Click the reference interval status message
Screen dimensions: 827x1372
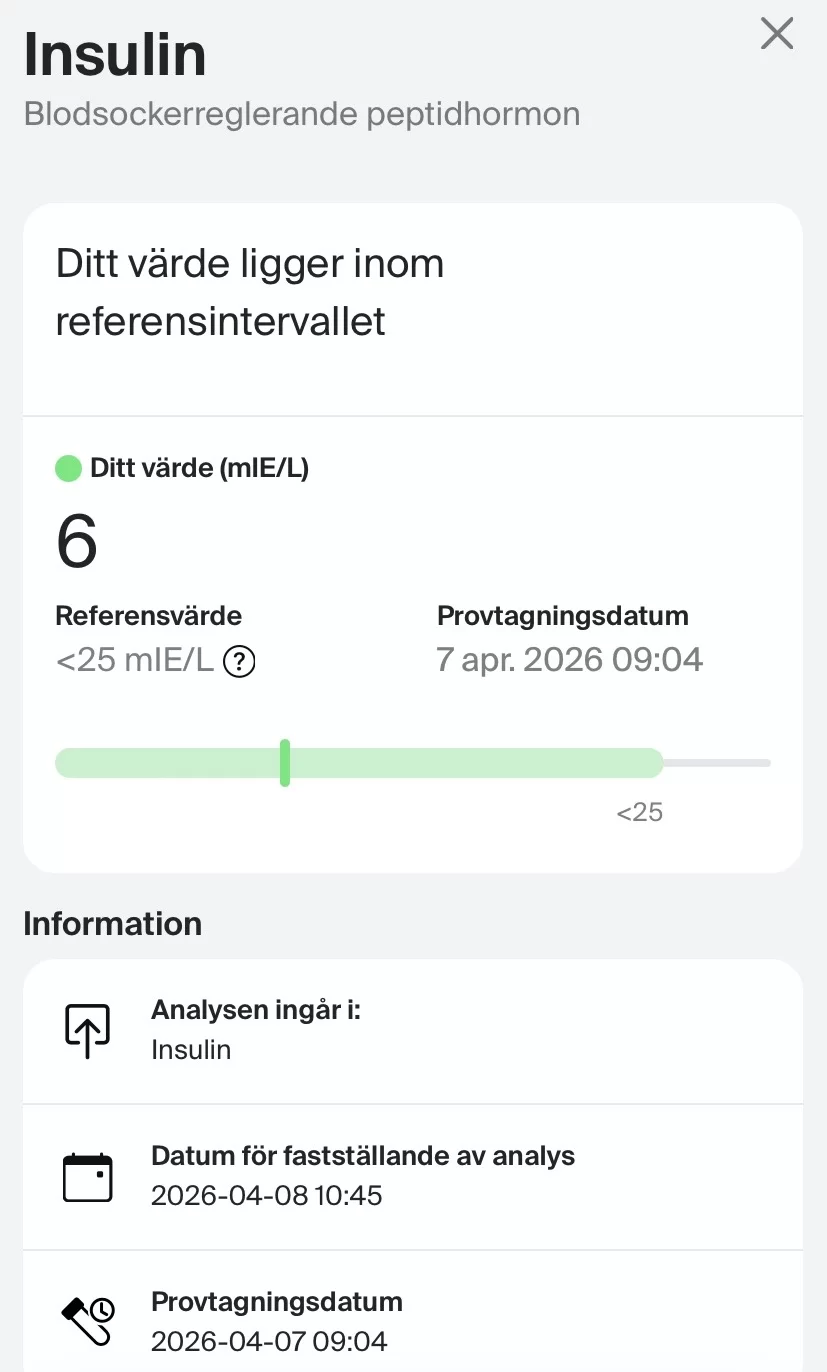(250, 293)
